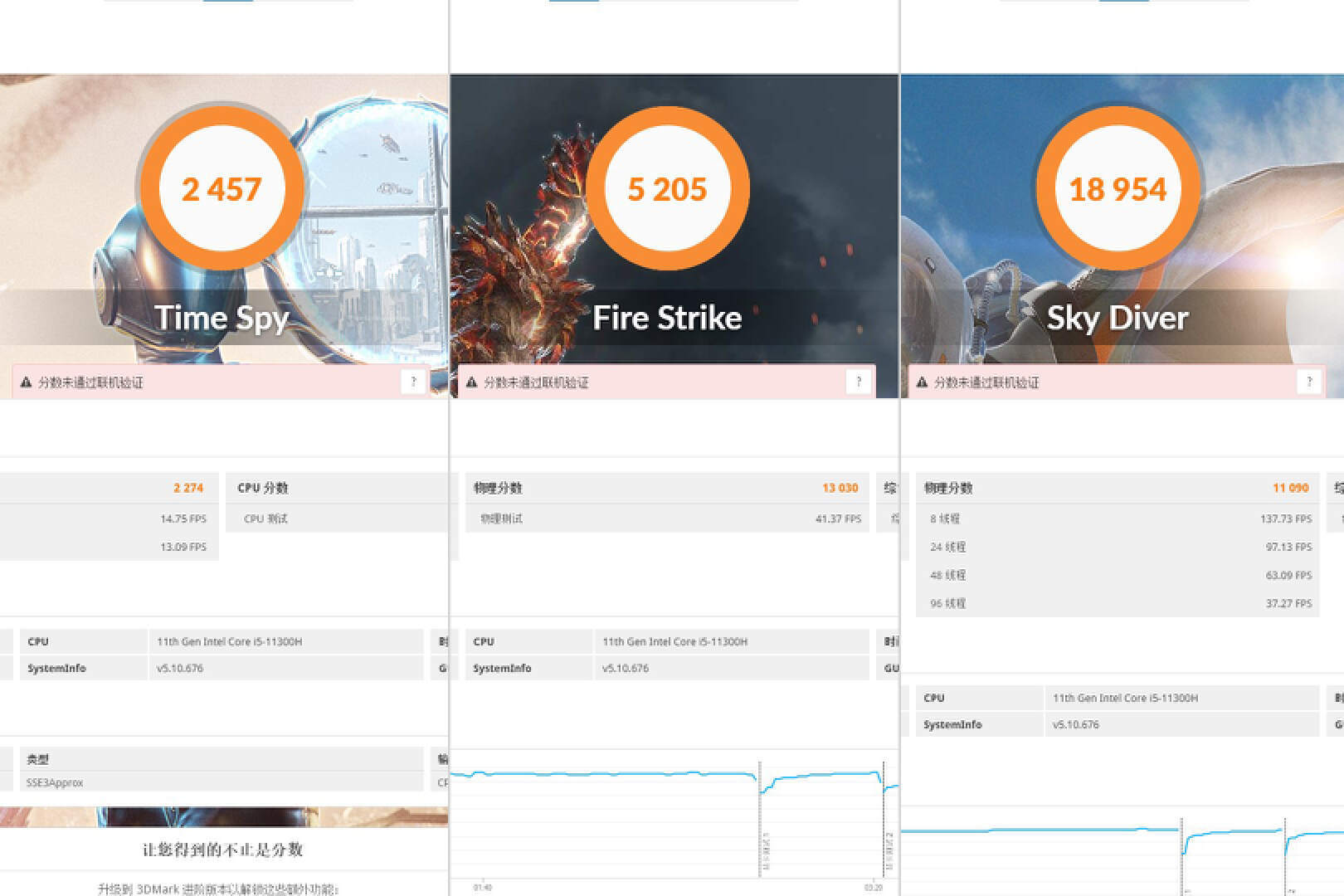The height and width of the screenshot is (896, 1344).
Task: Click the SSE3Approx value in Time Spy
Action: point(55,782)
